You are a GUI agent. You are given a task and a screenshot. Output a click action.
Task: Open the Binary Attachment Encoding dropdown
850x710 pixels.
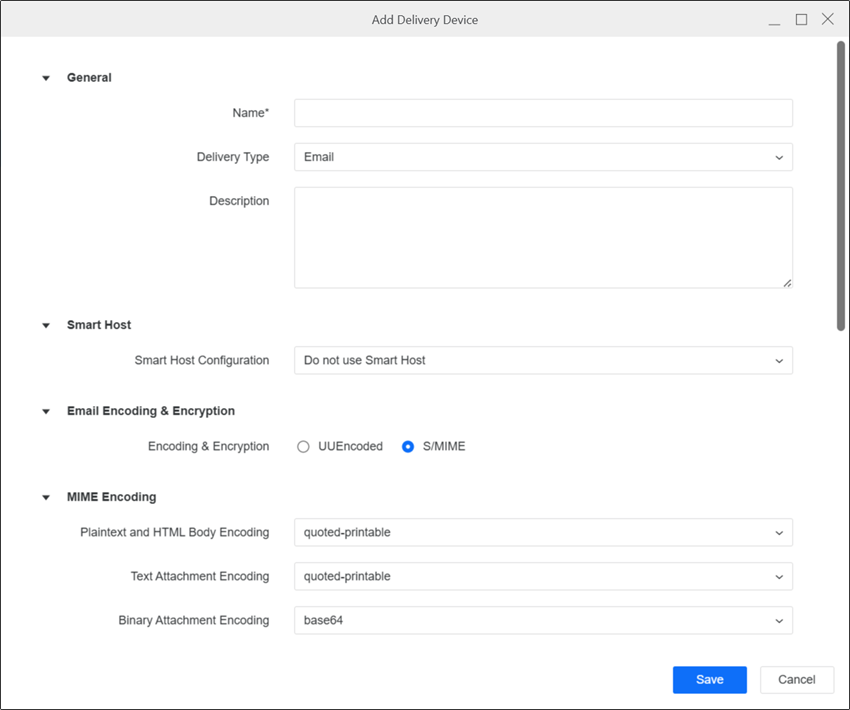pos(543,620)
